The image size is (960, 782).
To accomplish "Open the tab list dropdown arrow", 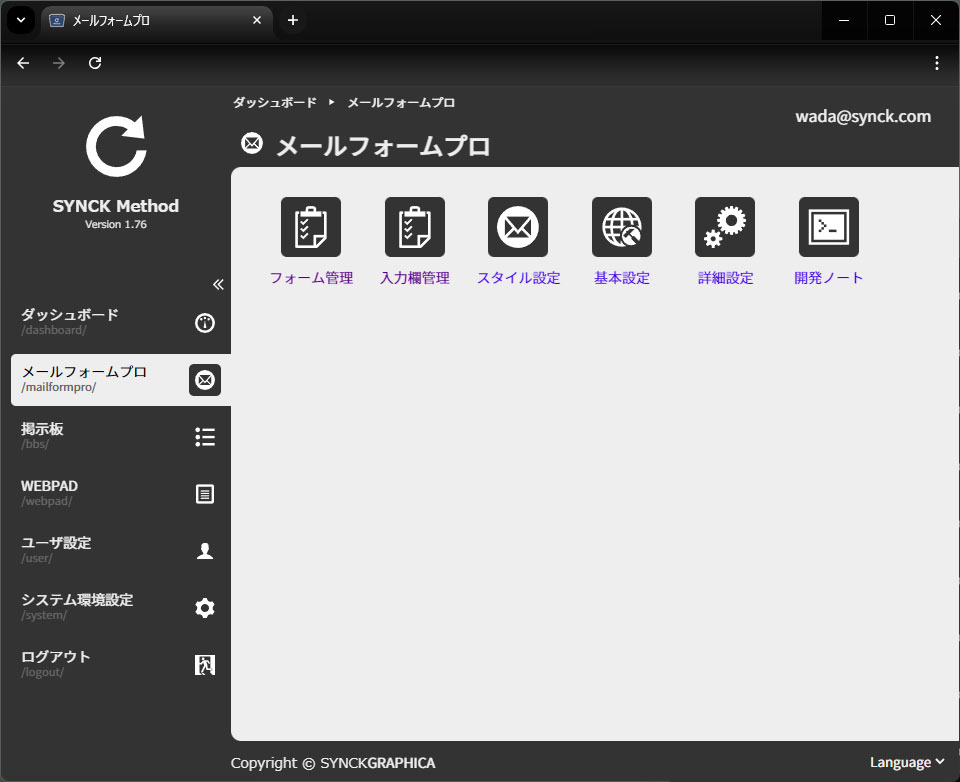I will [x=20, y=20].
